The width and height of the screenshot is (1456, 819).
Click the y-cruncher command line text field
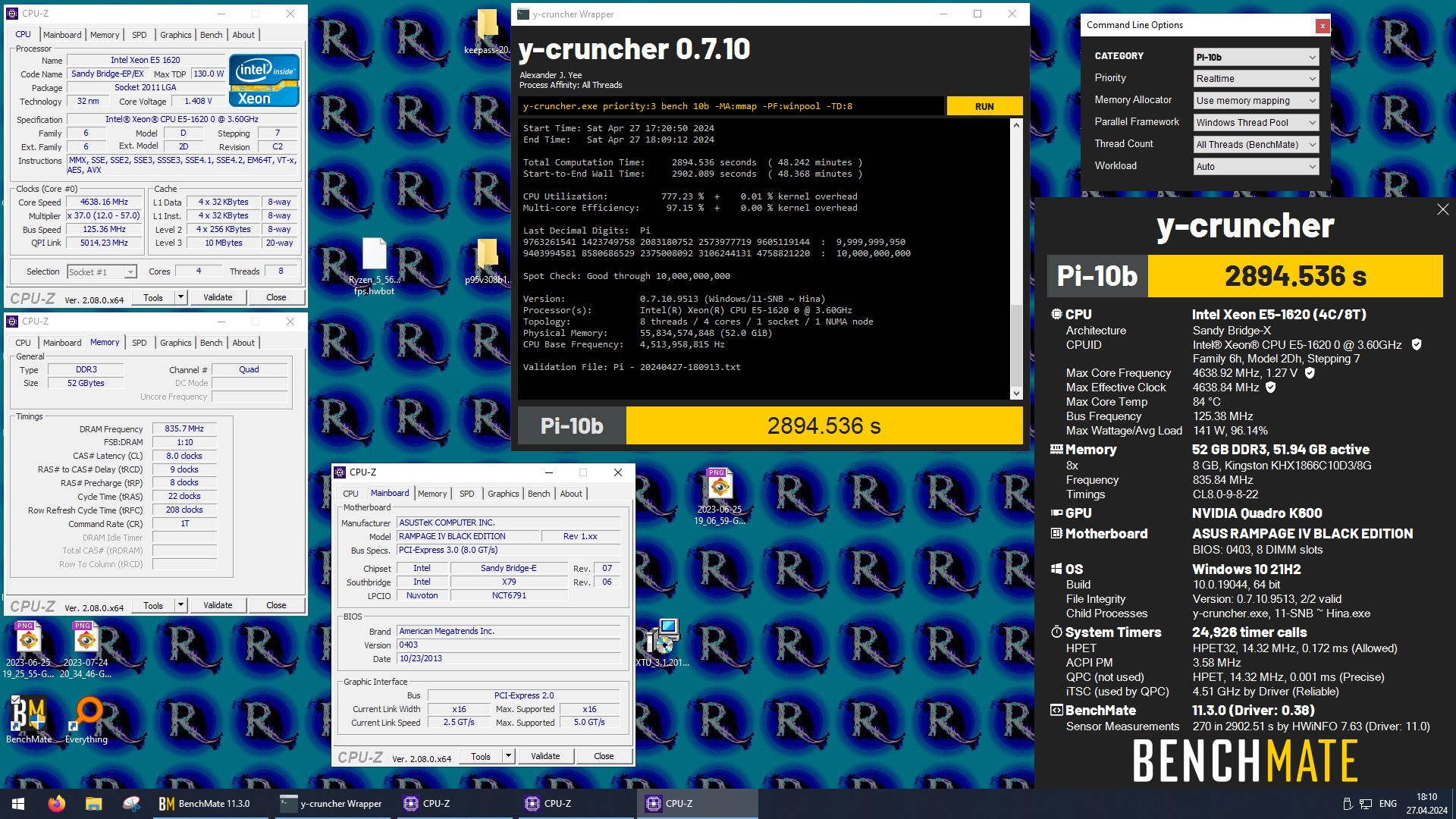point(731,106)
